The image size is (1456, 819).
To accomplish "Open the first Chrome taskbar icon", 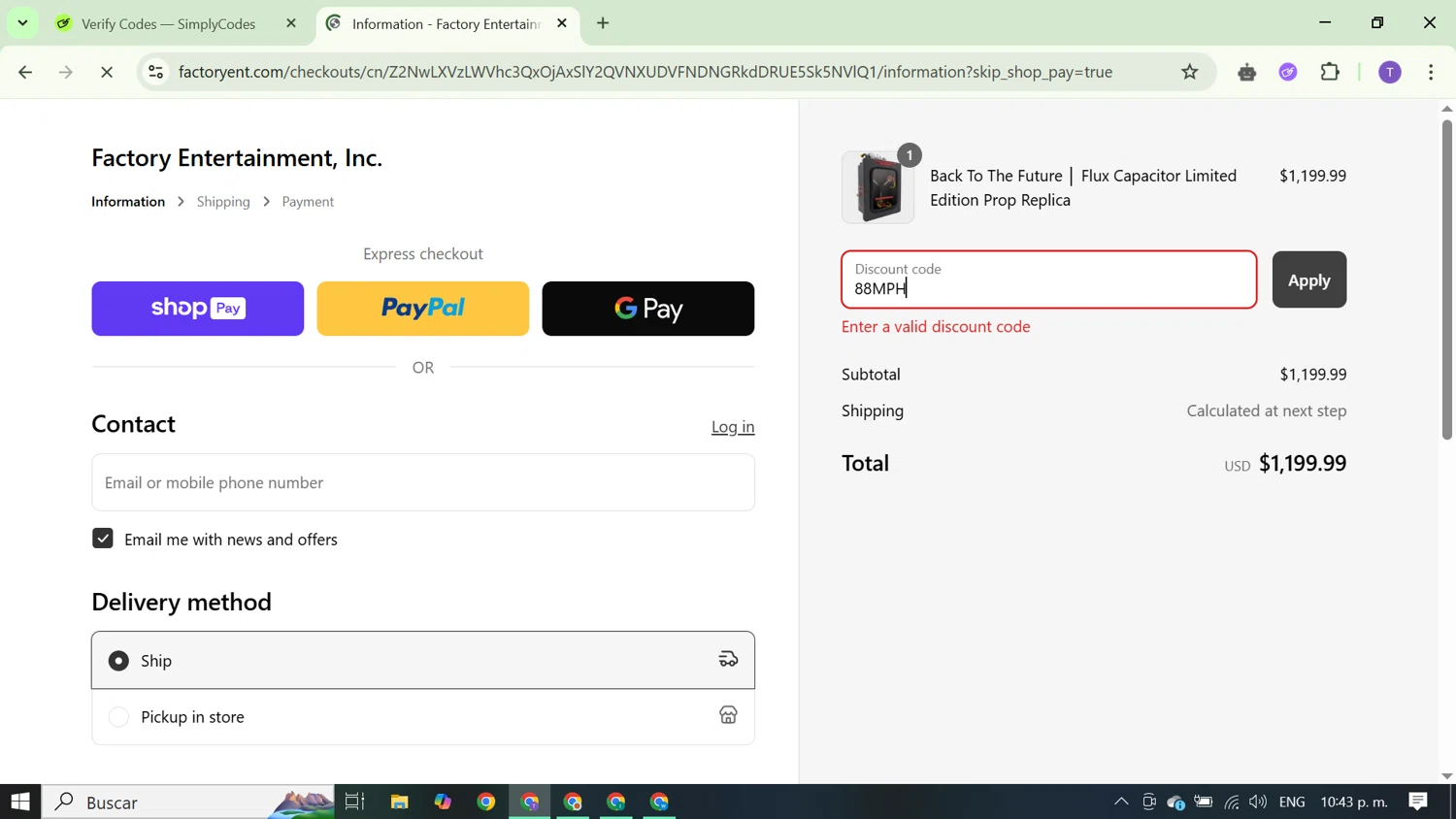I will tap(486, 802).
